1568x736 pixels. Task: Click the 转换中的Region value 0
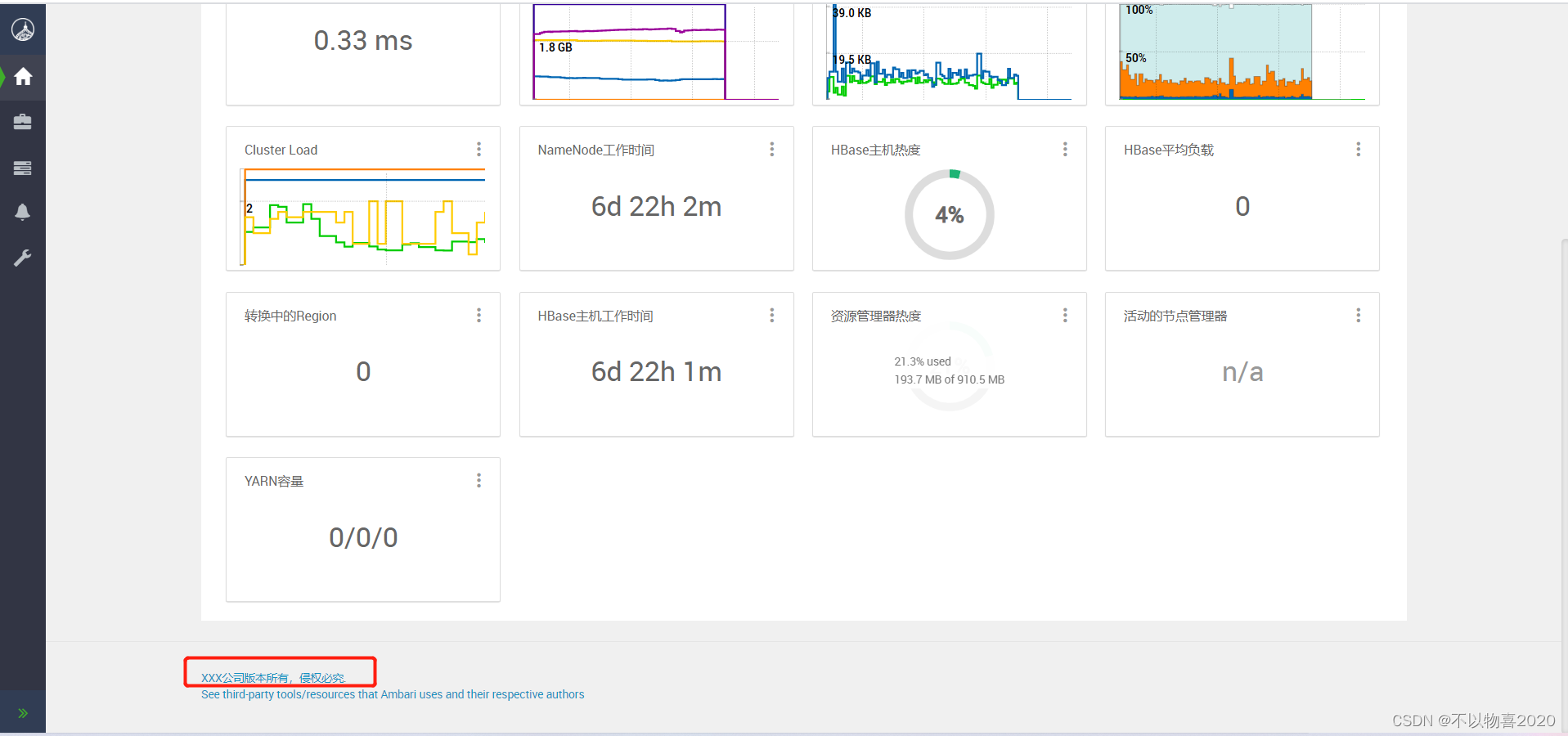point(363,372)
